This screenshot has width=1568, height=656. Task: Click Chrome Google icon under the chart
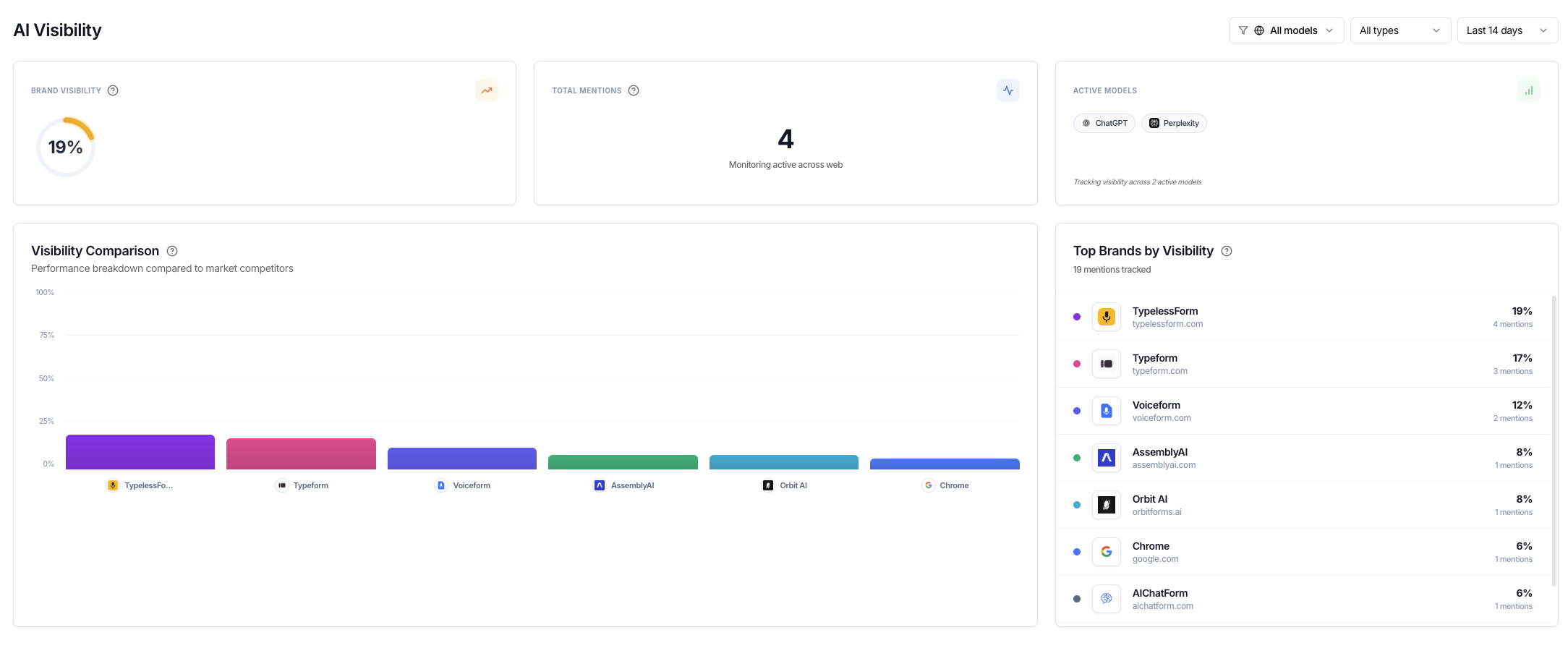point(929,485)
